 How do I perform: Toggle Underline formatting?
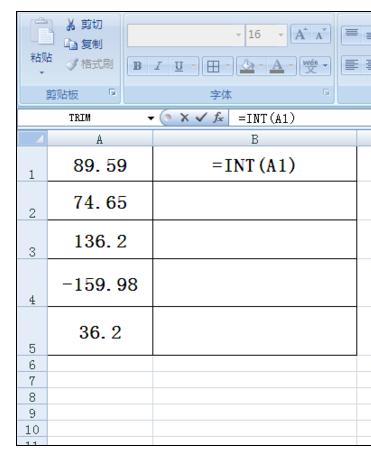(x=179, y=66)
